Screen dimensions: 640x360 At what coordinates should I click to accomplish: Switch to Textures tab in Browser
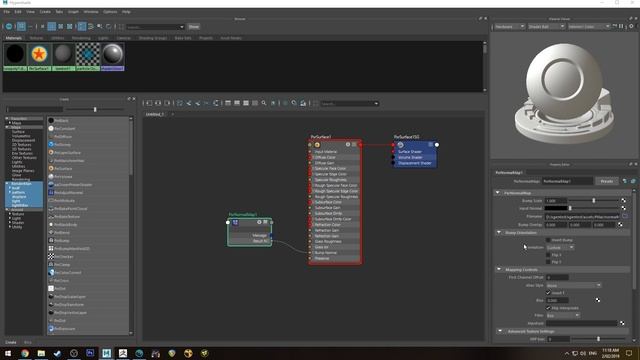pyautogui.click(x=36, y=38)
